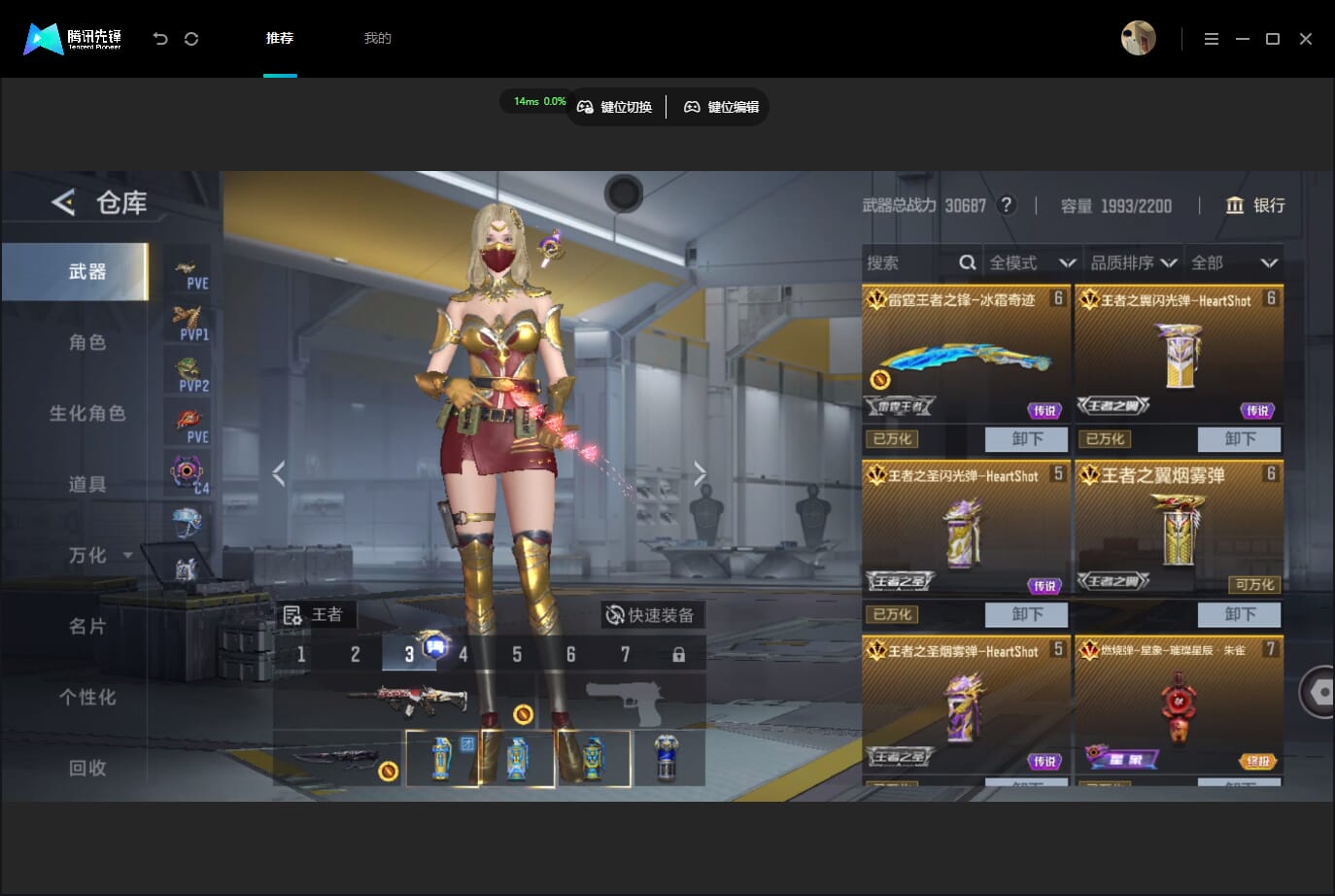Switch to the 我的 tab

pyautogui.click(x=378, y=38)
